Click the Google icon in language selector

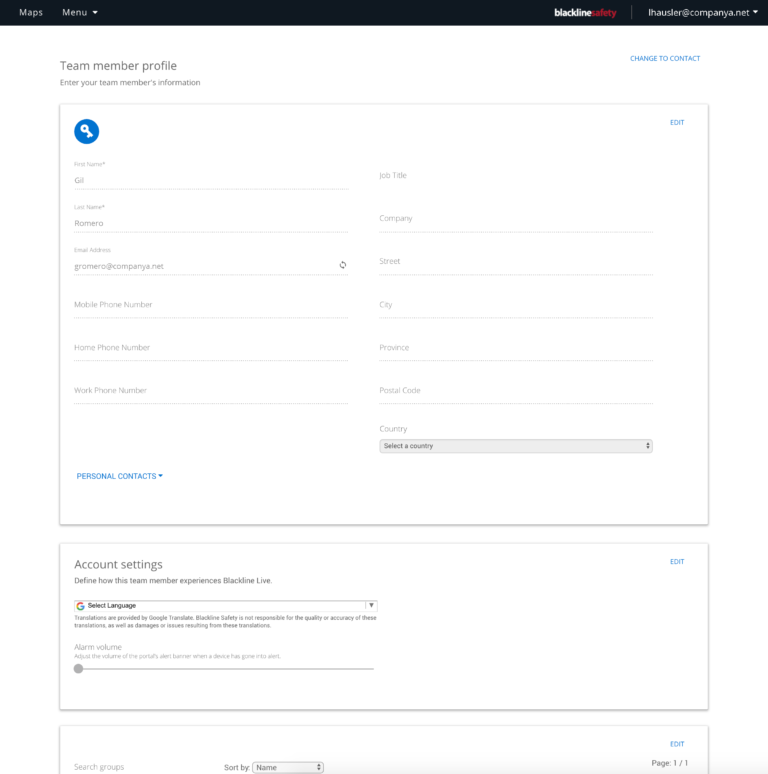(81, 606)
